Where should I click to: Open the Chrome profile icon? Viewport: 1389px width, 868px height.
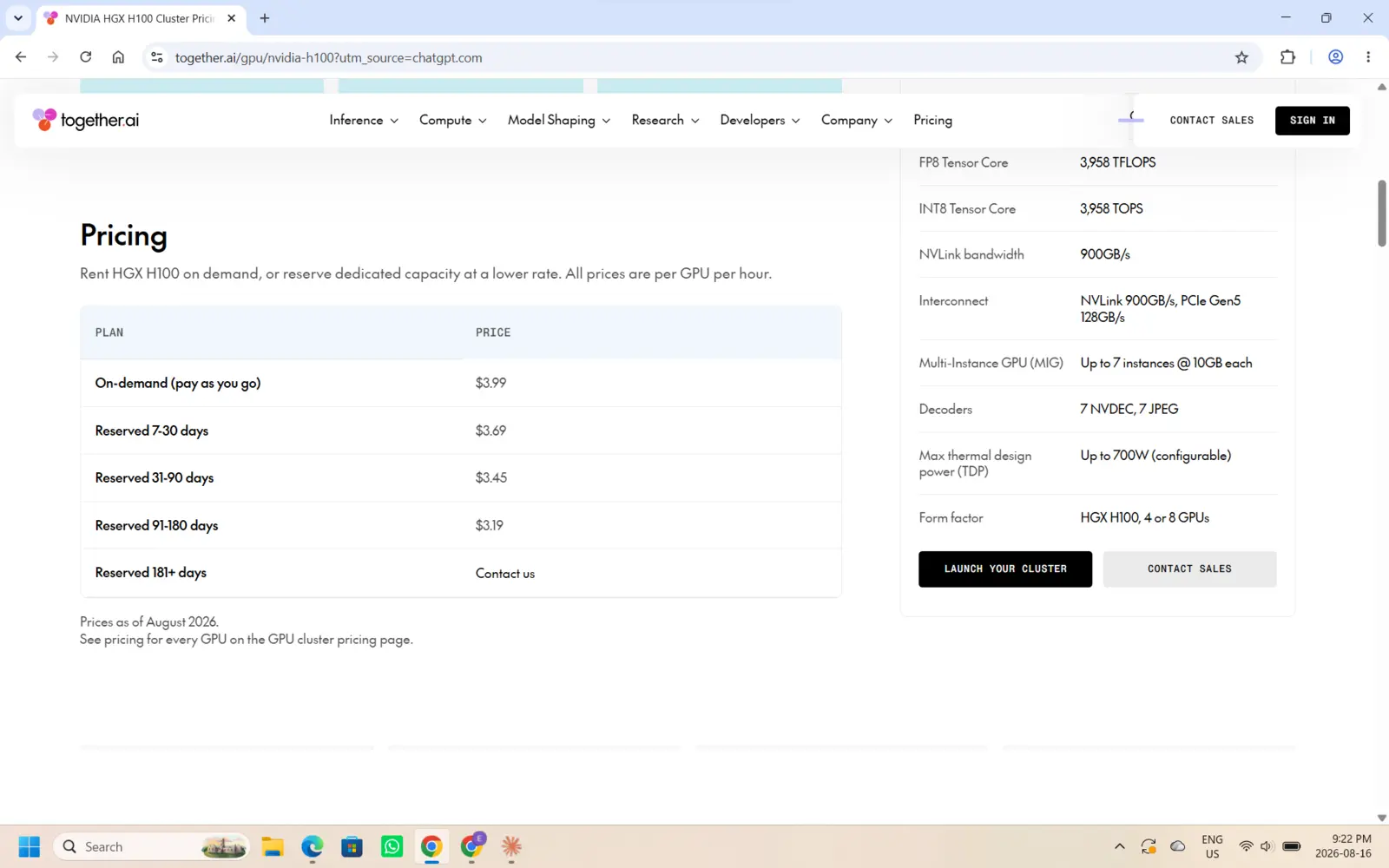[1336, 57]
